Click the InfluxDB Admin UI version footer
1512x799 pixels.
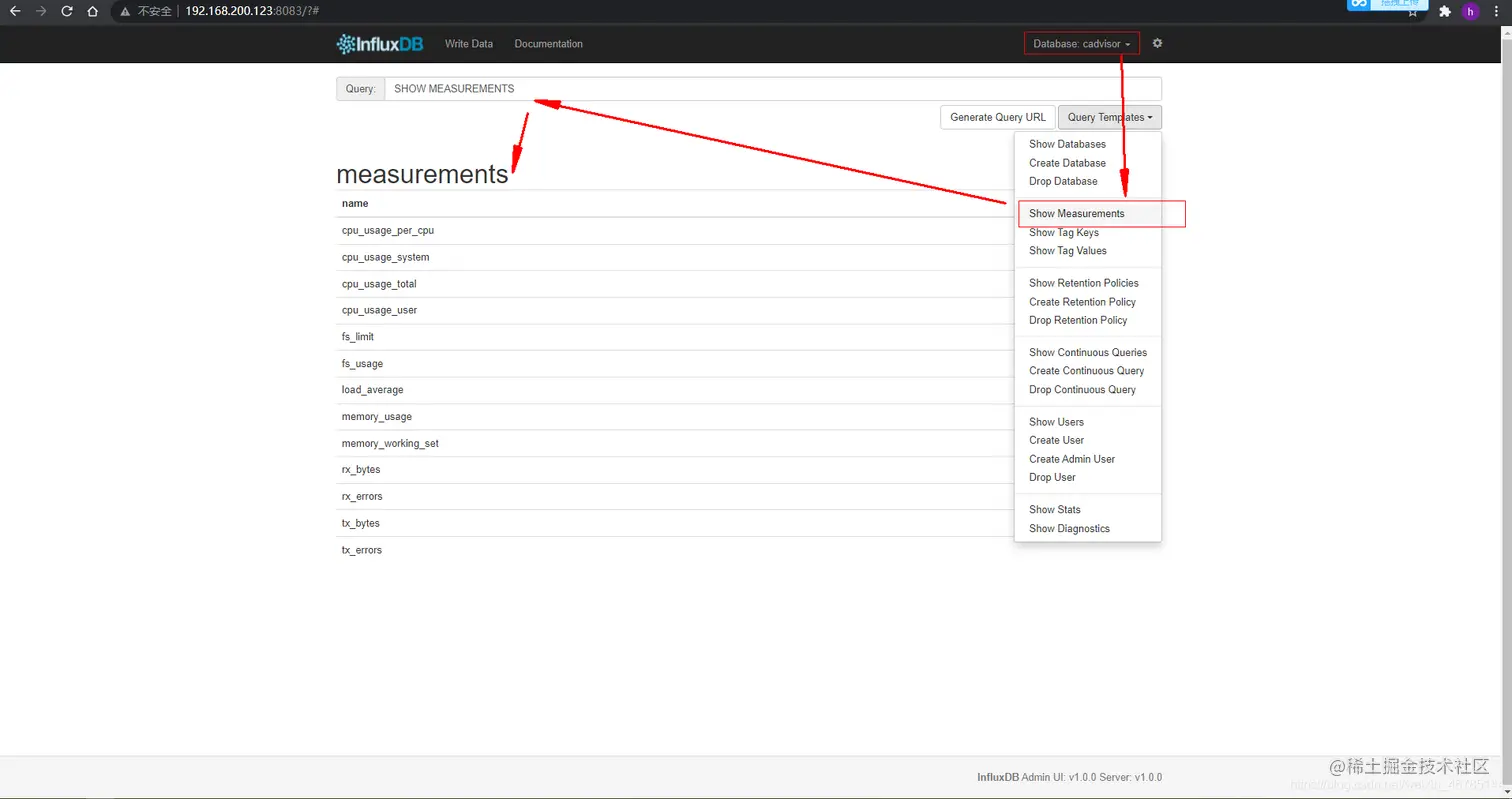(x=1069, y=777)
